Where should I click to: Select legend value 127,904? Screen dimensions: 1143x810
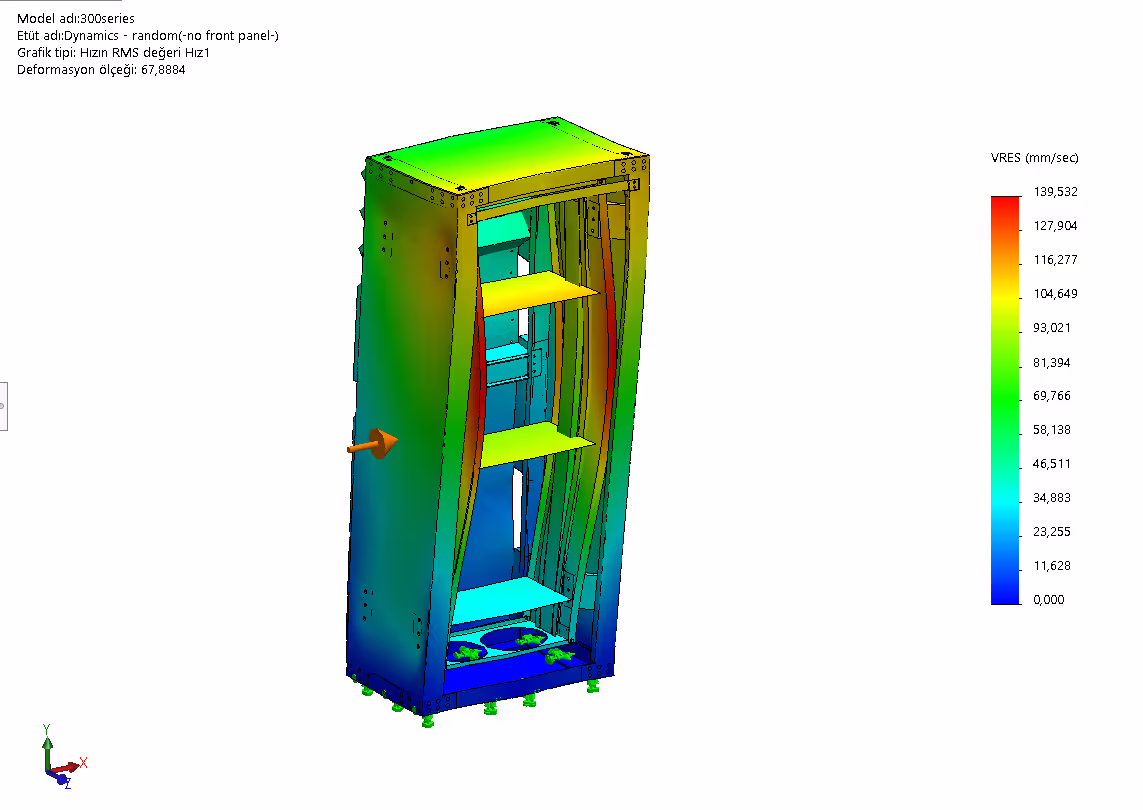(1055, 226)
